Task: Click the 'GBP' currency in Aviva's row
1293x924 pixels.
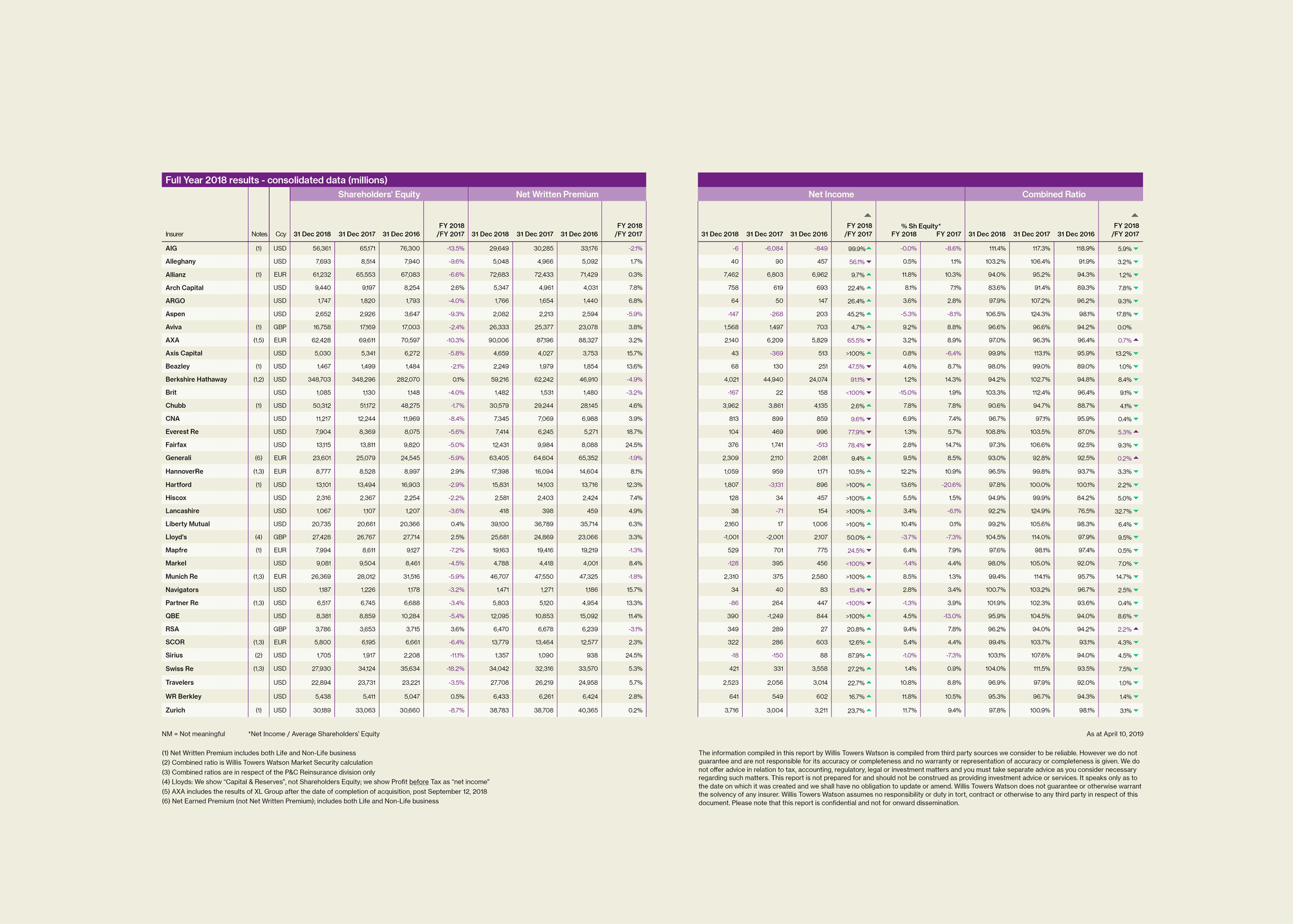Action: tap(280, 327)
